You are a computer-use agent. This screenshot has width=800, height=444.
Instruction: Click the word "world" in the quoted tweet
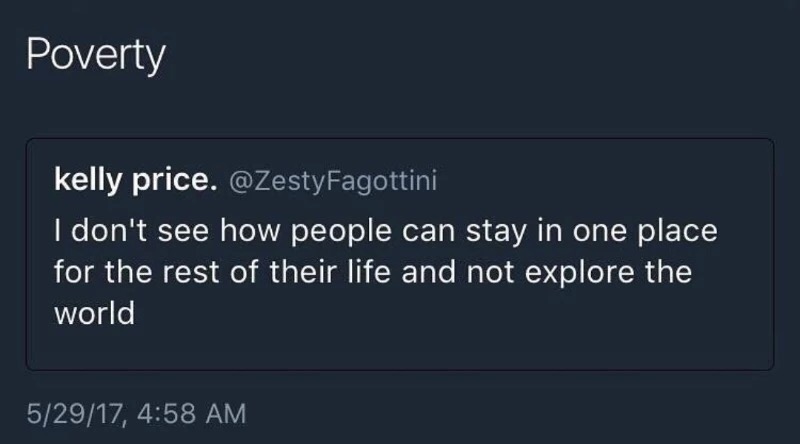click(93, 314)
